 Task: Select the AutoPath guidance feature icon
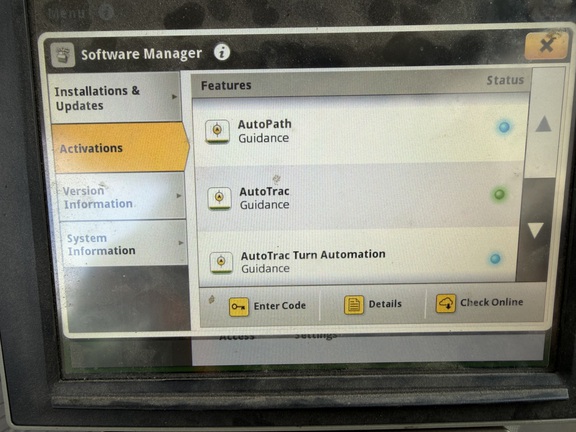click(x=217, y=131)
